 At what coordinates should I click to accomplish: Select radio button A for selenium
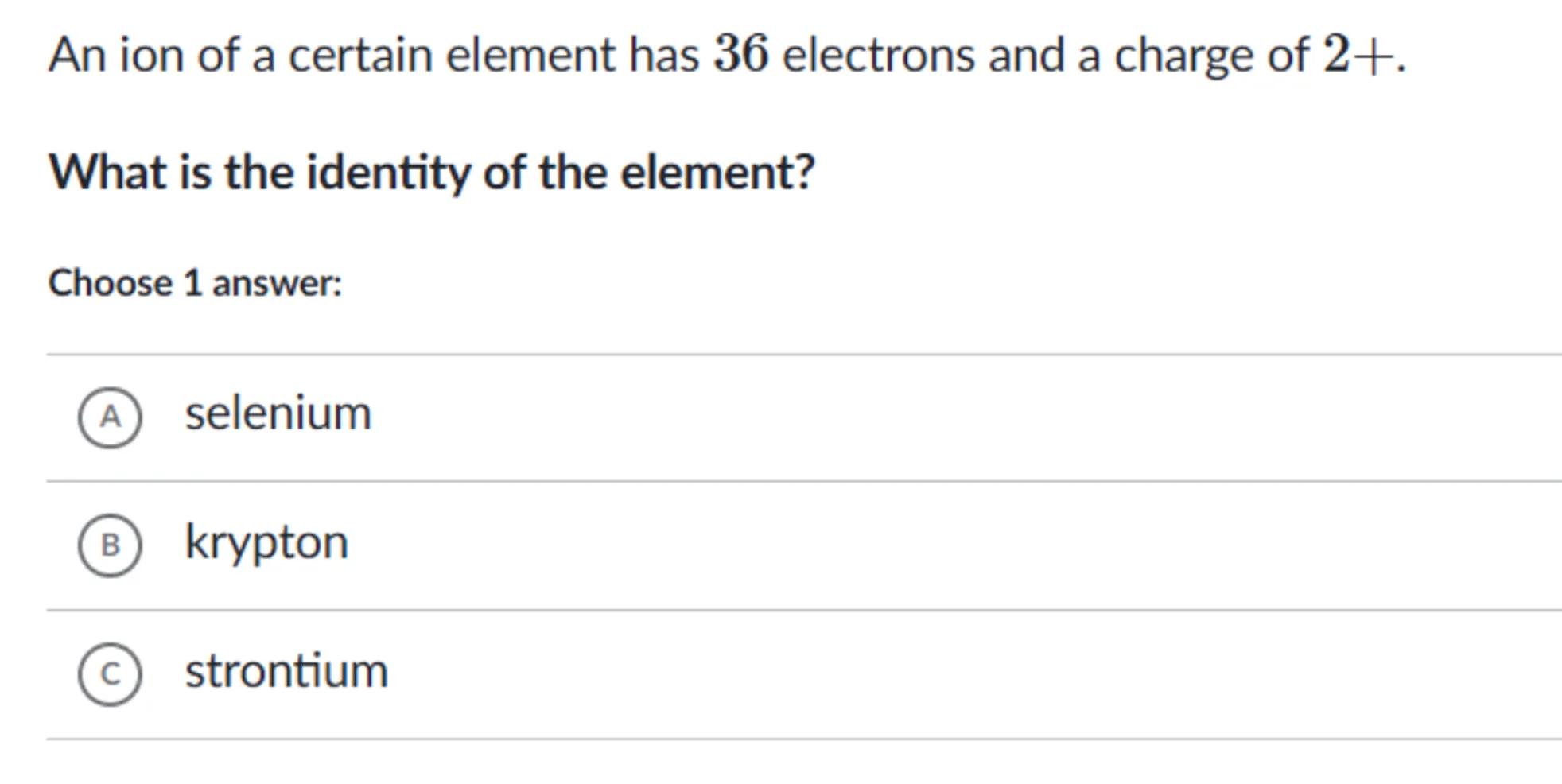point(110,417)
